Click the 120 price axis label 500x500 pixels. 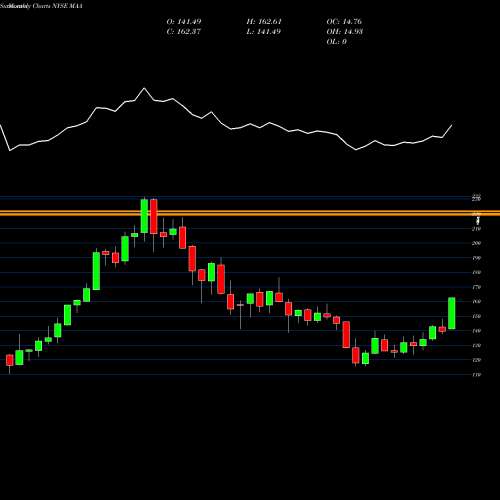(476, 360)
